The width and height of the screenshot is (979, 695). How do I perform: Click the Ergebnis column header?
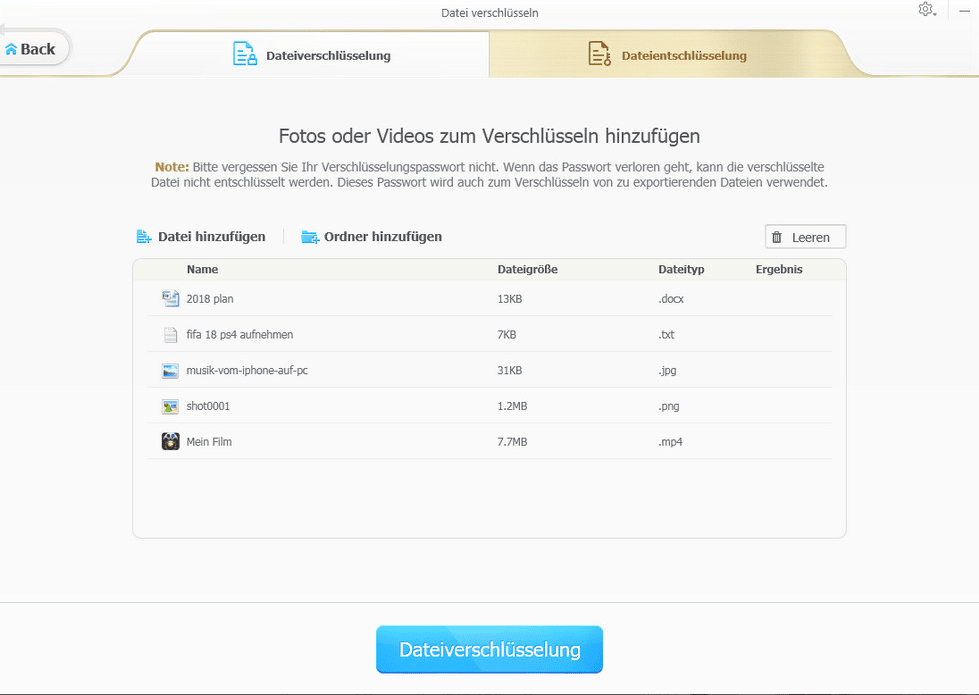tap(779, 269)
